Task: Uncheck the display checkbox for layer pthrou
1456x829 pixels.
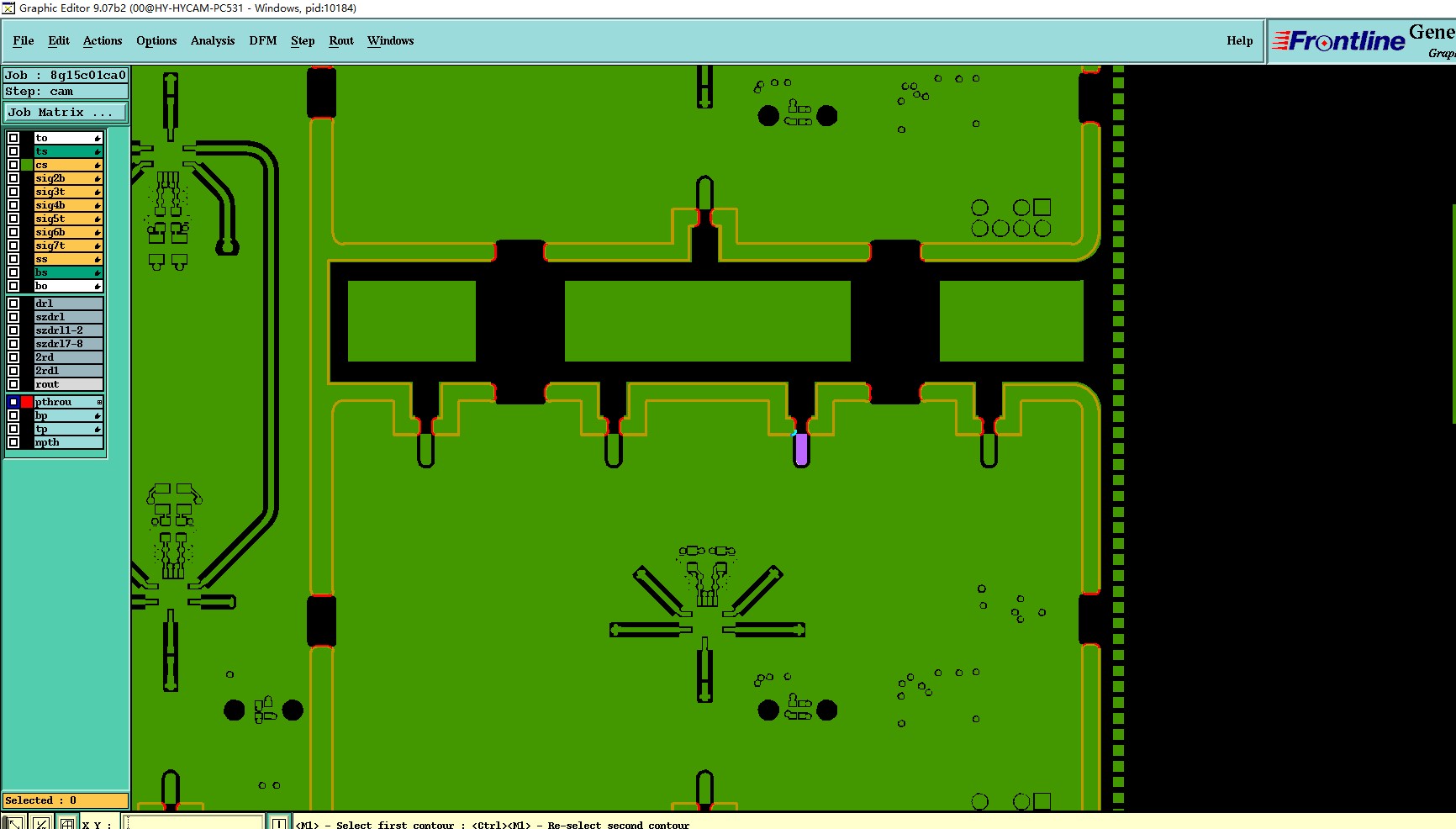Action: pos(13,402)
